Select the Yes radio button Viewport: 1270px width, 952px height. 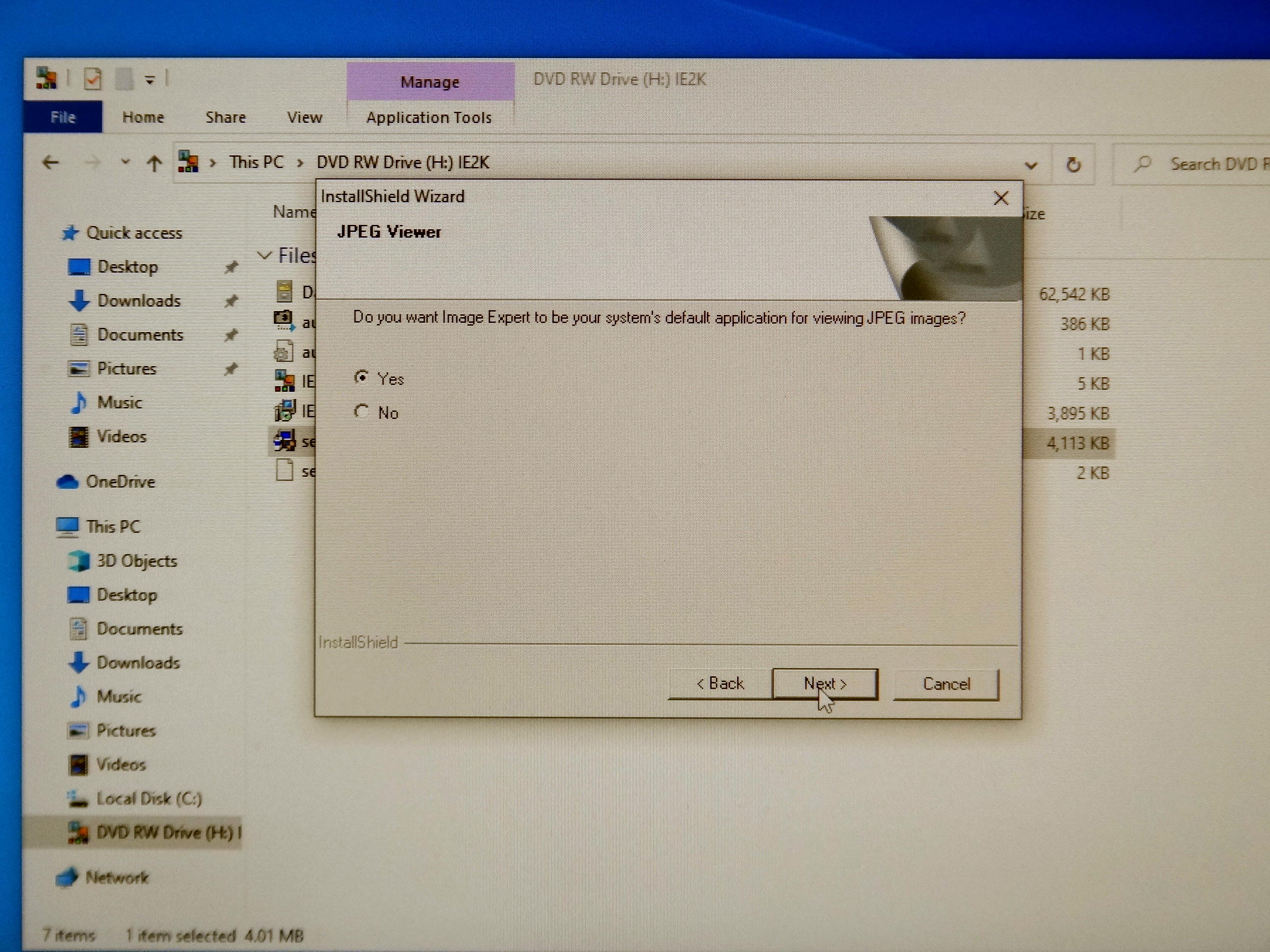click(362, 378)
